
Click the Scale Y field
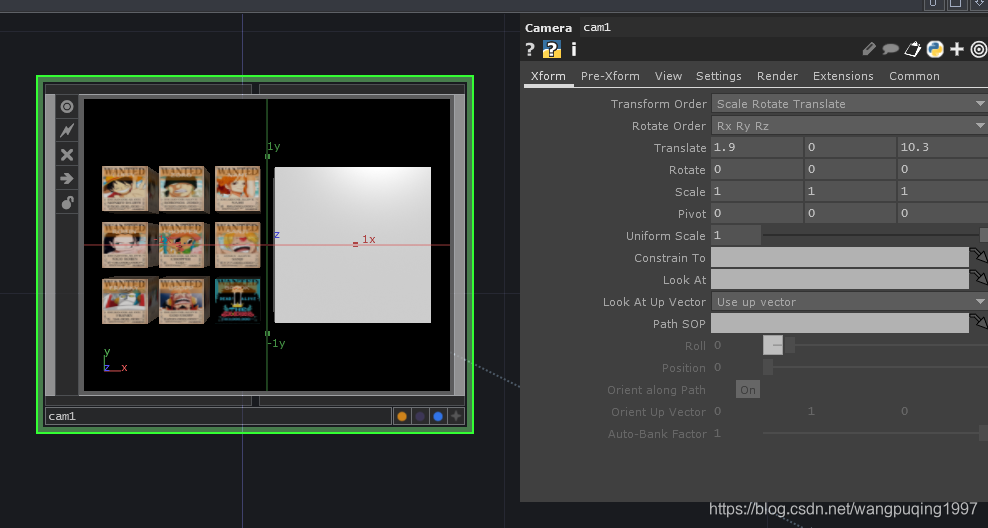click(850, 192)
